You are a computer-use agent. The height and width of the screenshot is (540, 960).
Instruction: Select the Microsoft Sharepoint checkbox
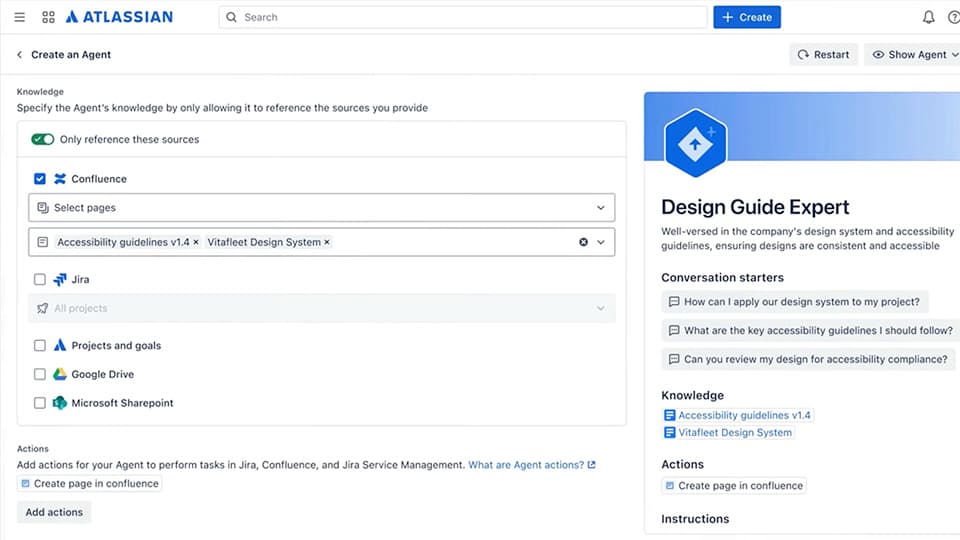pyautogui.click(x=40, y=403)
